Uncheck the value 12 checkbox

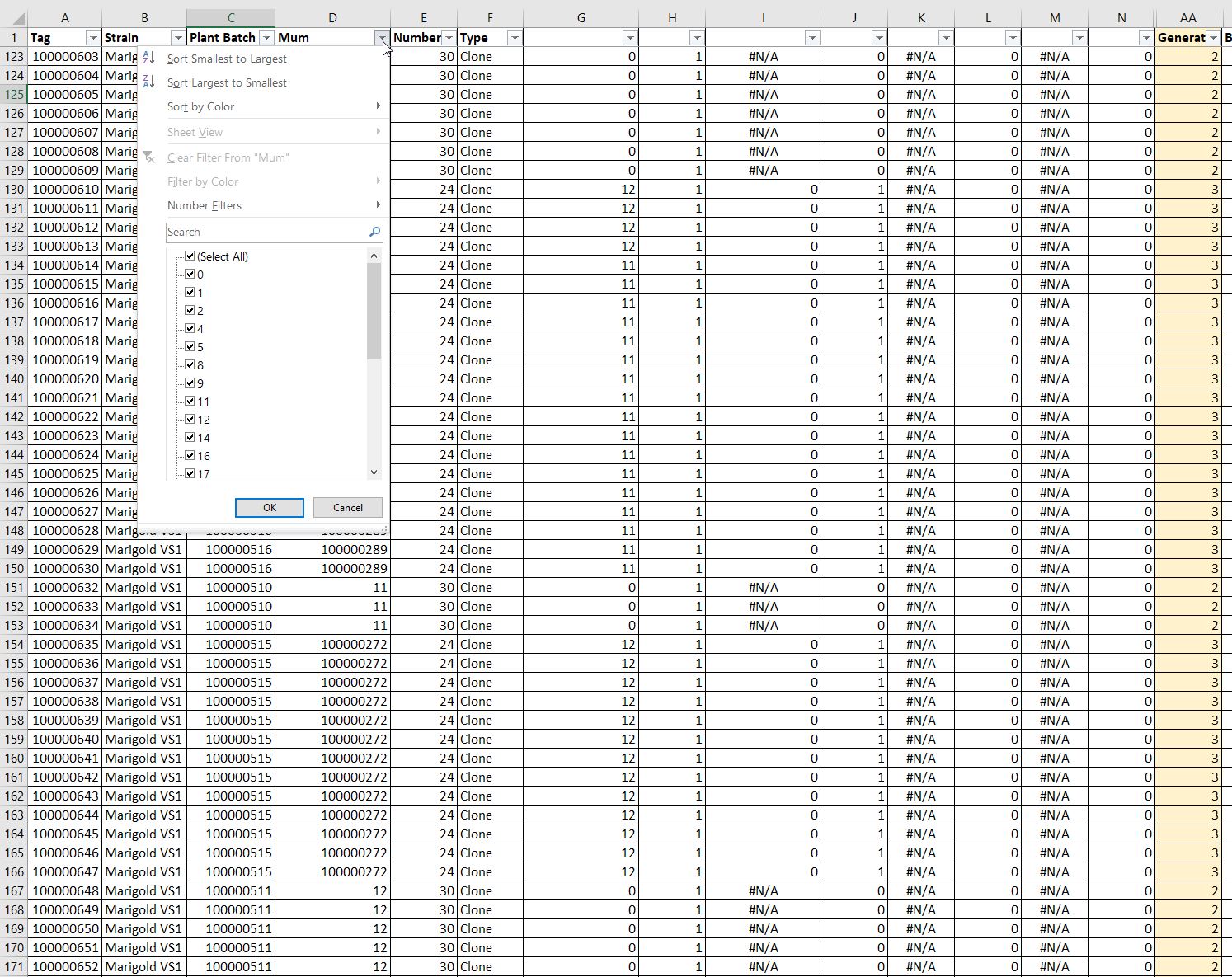pos(190,420)
